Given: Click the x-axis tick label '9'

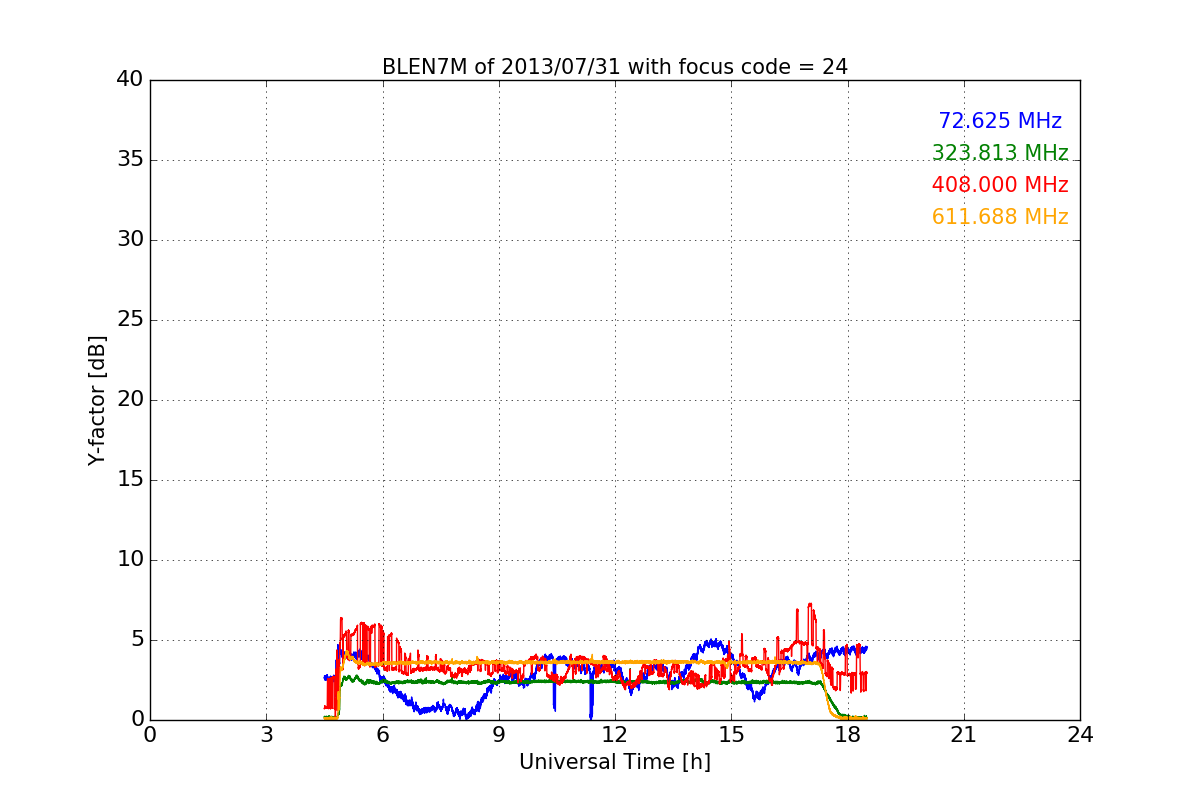Looking at the screenshot, I should coord(499,734).
